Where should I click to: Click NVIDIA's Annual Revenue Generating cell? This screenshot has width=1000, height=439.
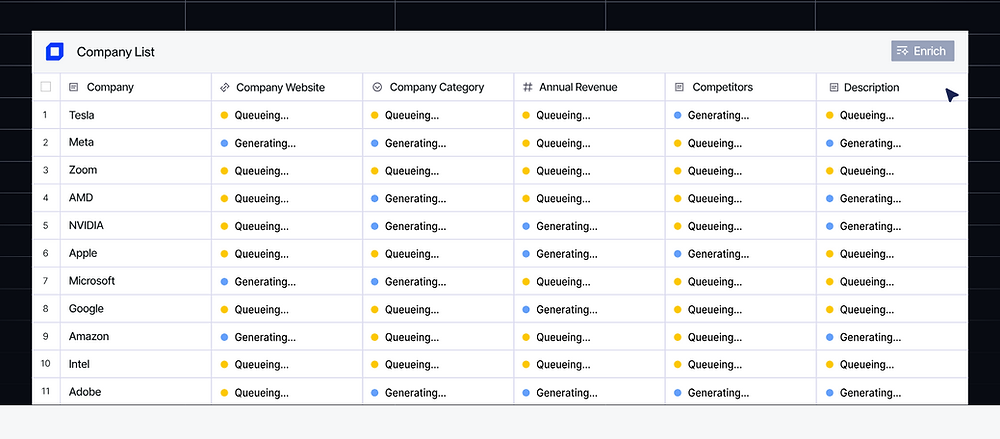point(589,226)
